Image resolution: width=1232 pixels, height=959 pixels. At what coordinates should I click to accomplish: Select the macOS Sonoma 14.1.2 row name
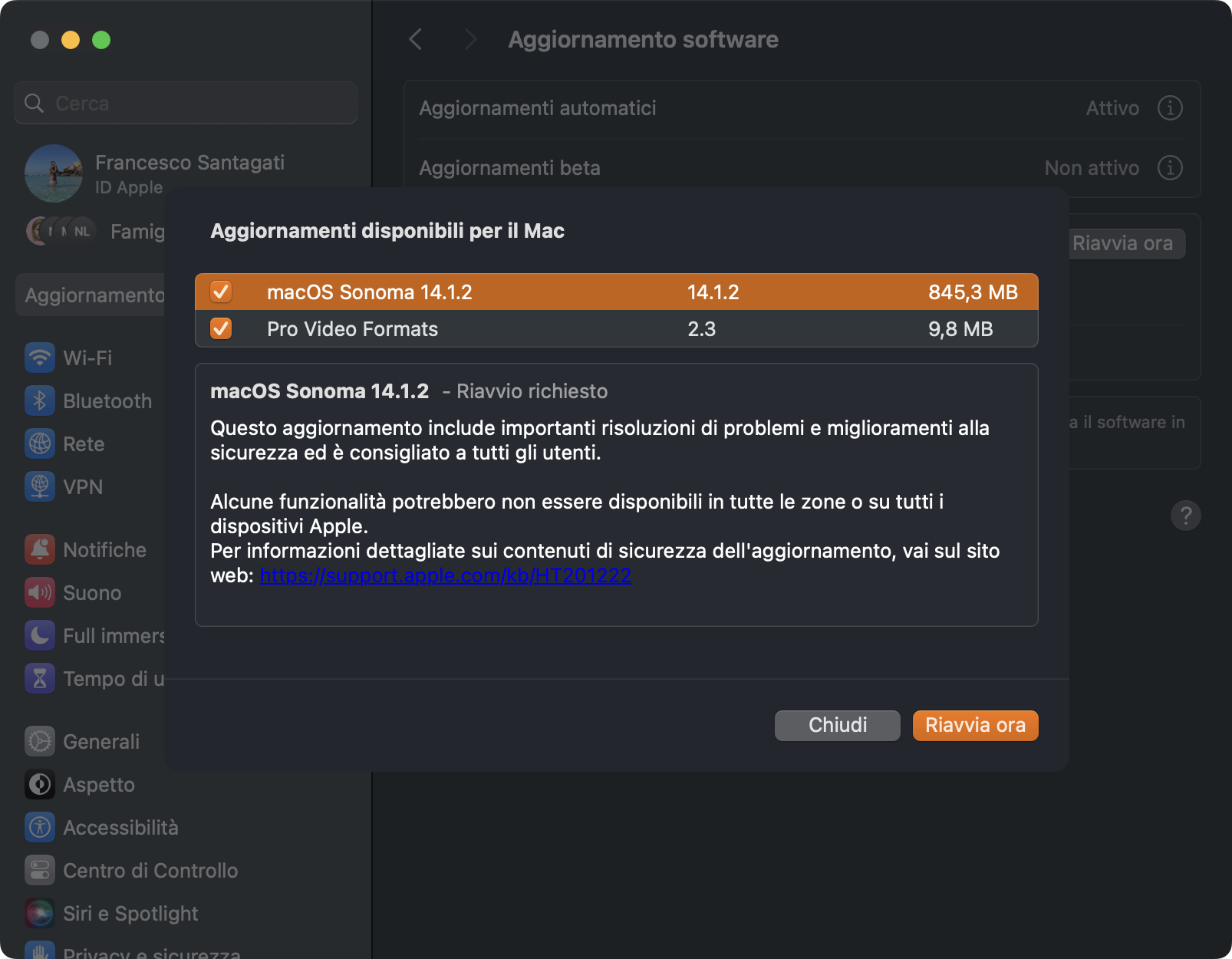coord(369,292)
